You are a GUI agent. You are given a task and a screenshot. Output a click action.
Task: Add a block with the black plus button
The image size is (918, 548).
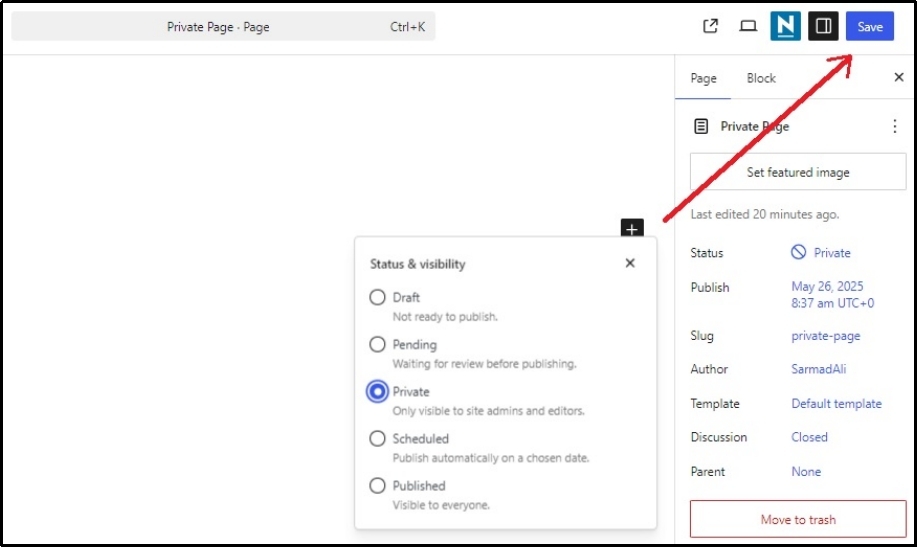coord(632,228)
